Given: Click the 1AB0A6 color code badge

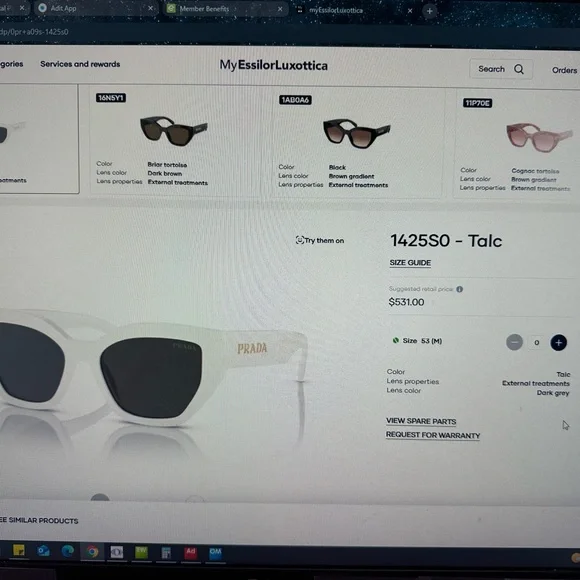Looking at the screenshot, I should [x=295, y=100].
